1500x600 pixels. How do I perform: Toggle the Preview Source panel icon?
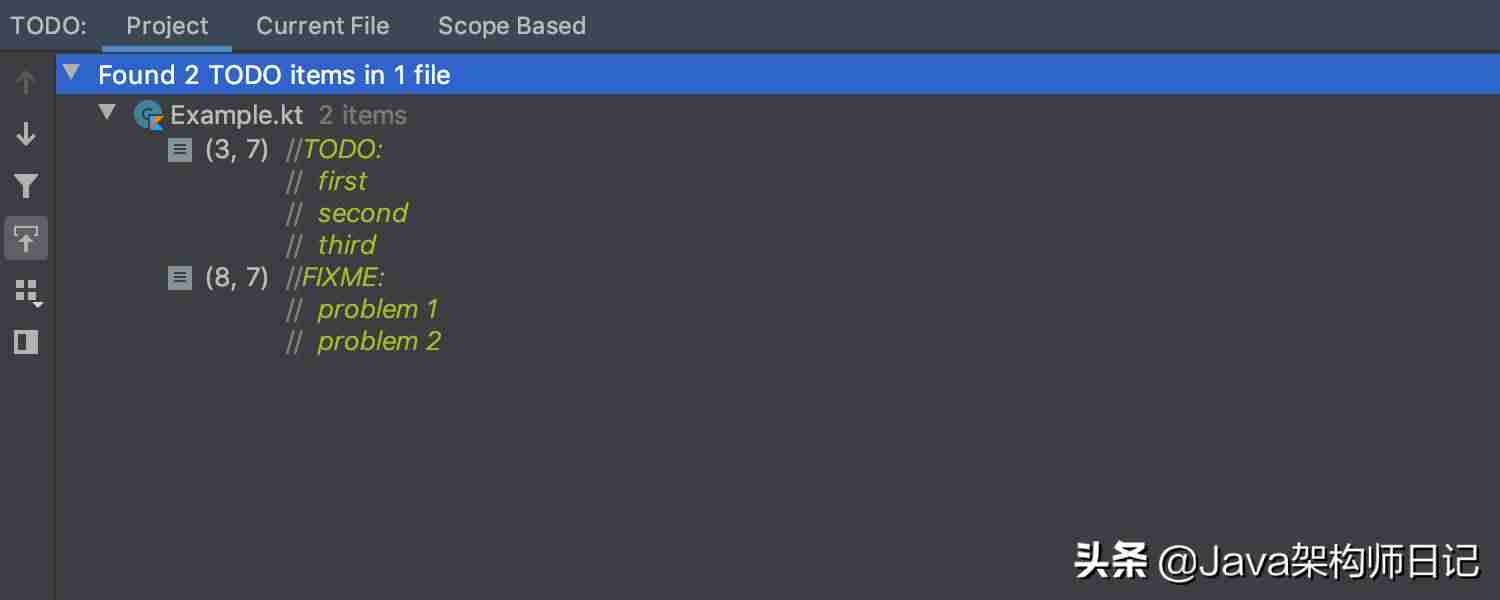point(26,342)
